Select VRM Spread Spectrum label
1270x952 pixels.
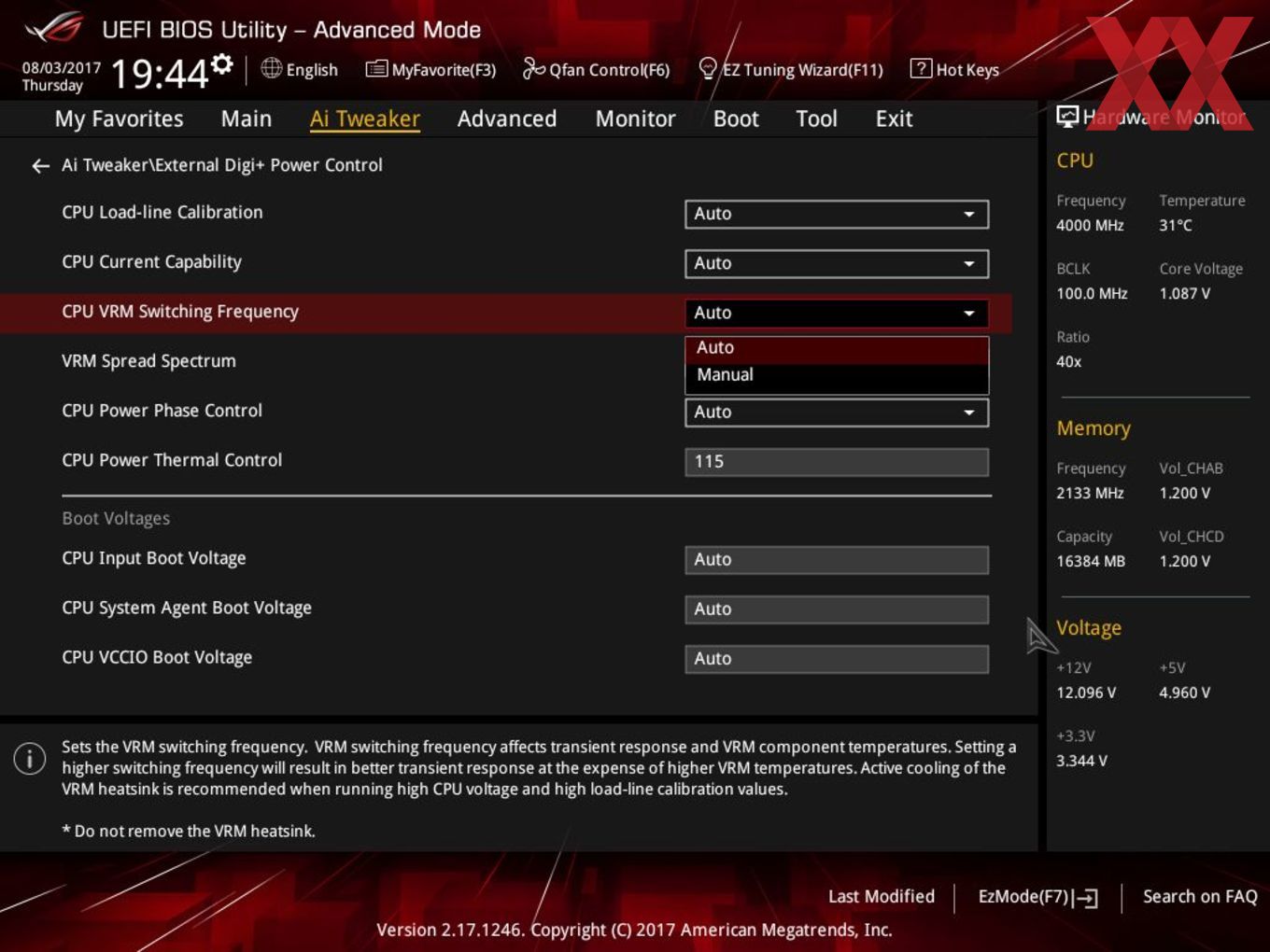coord(148,361)
